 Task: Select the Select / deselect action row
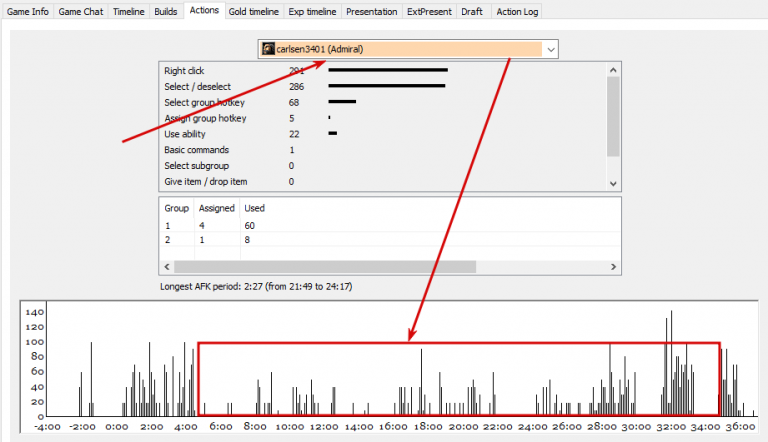click(x=383, y=87)
